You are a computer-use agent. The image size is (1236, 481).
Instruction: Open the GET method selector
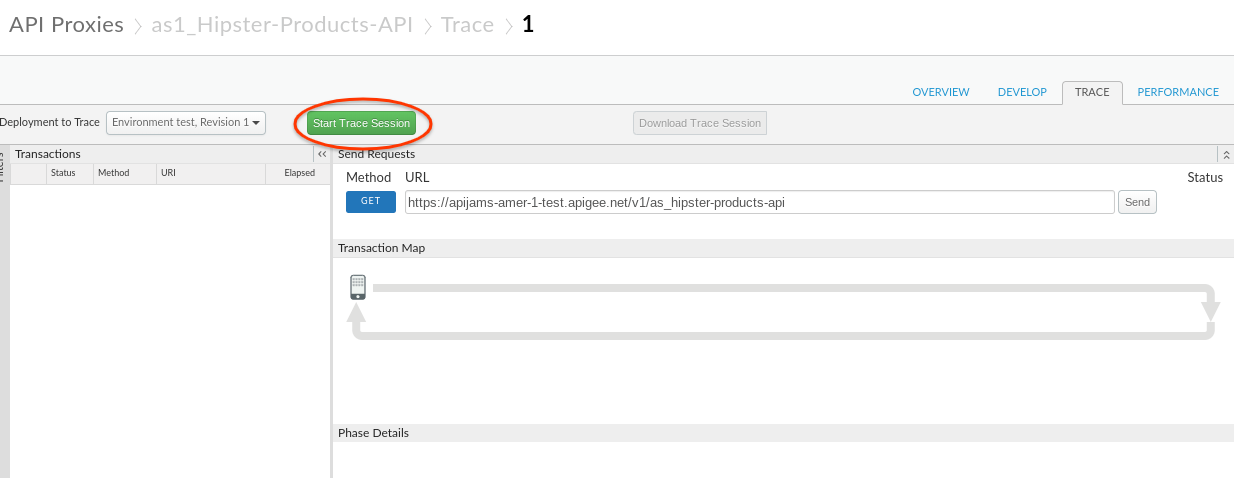(x=371, y=201)
